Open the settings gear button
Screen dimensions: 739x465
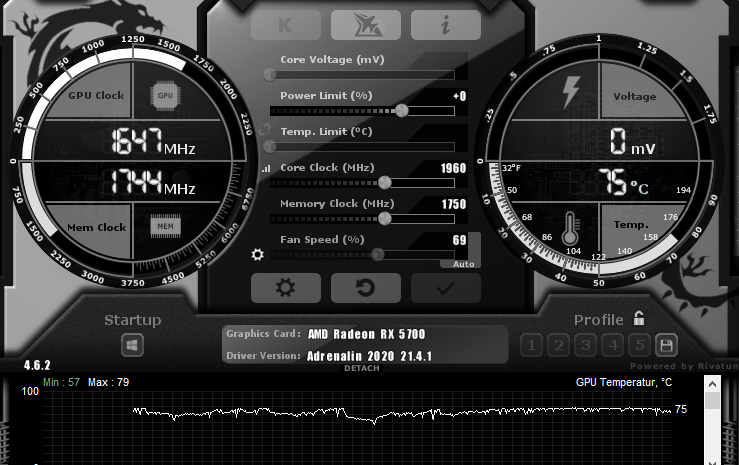[286, 287]
